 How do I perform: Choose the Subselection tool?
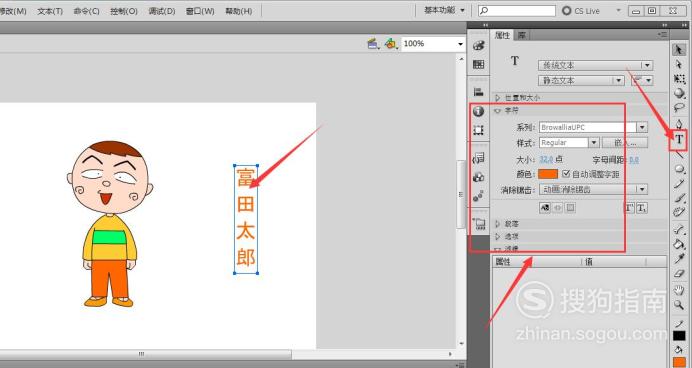[679, 64]
